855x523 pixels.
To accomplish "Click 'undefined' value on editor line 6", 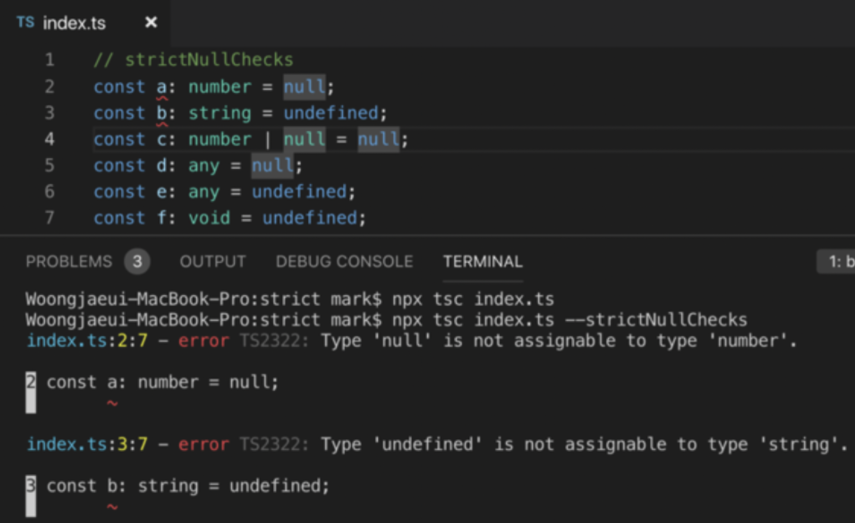I will (x=299, y=191).
